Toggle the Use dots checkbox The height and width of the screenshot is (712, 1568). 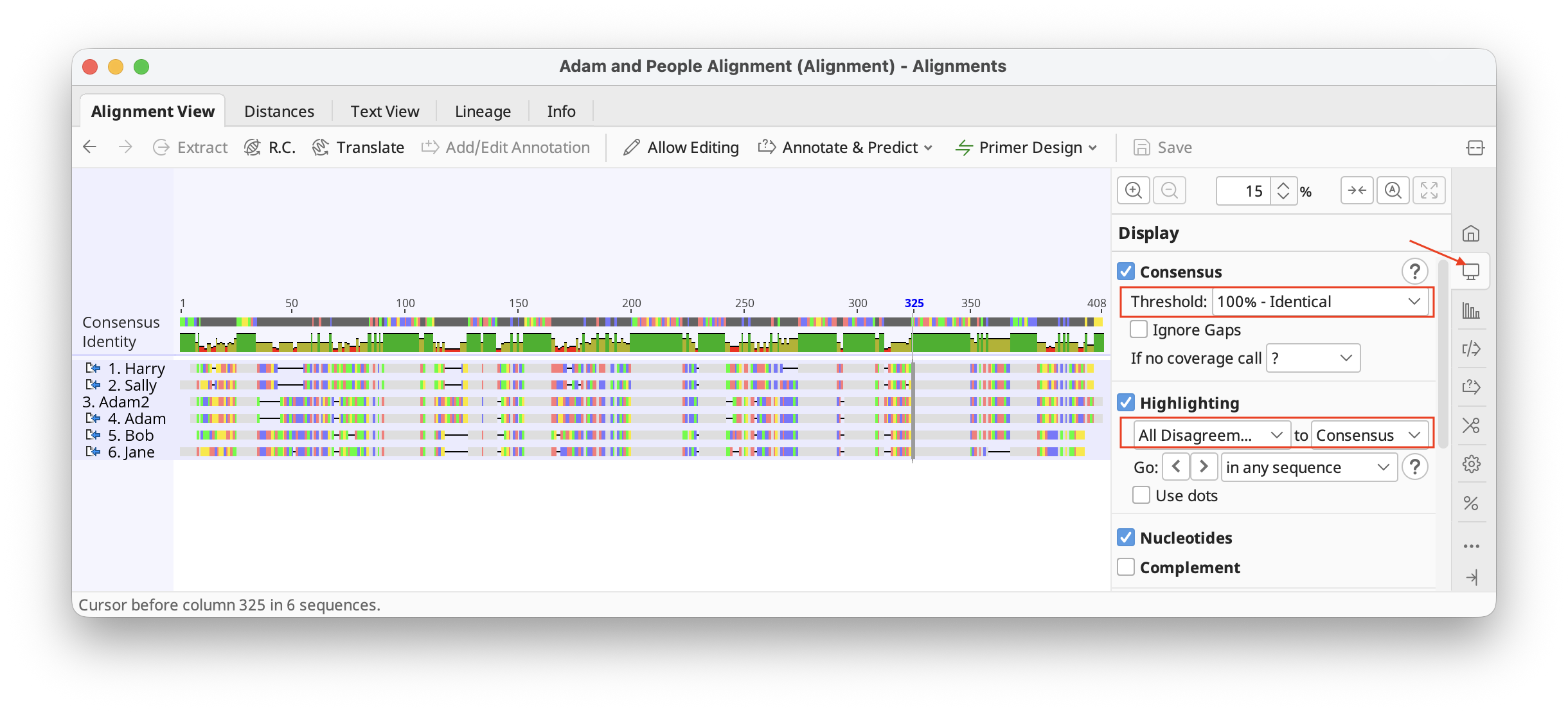click(x=1141, y=495)
